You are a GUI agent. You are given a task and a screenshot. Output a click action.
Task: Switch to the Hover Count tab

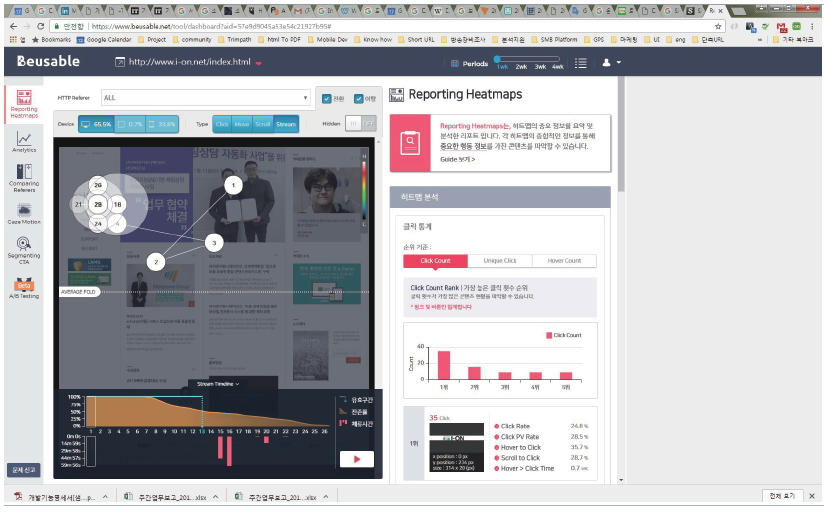pos(563,261)
